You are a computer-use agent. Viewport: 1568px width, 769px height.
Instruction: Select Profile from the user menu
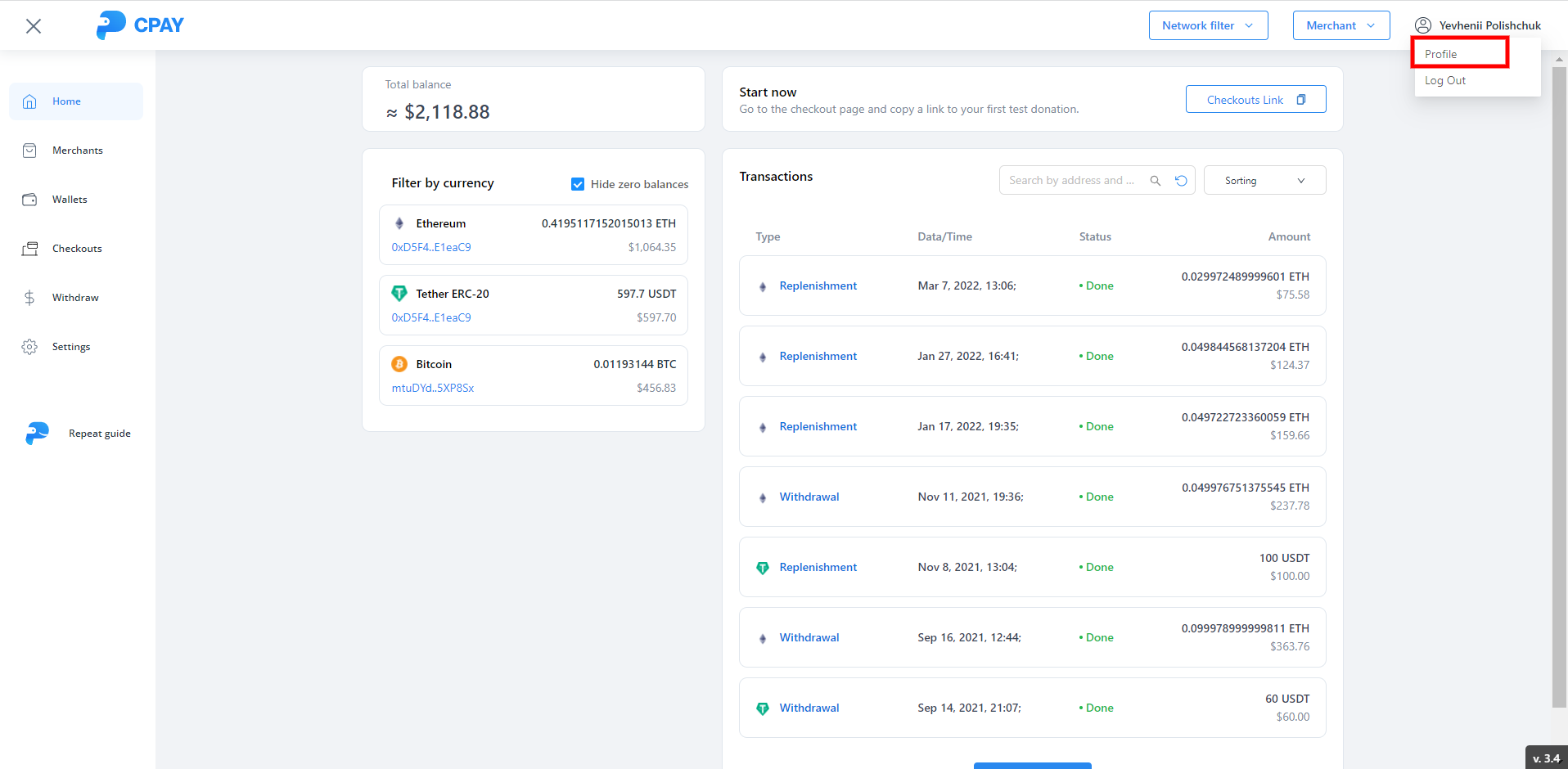[1441, 54]
